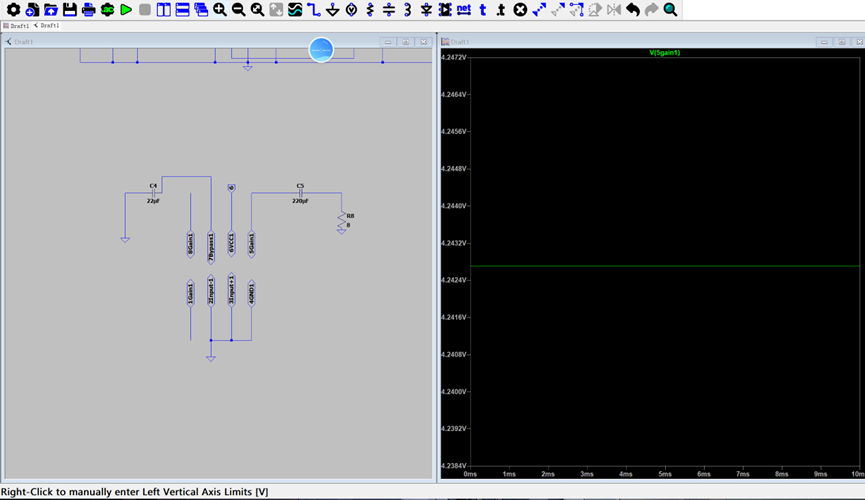The height and width of the screenshot is (500, 865).
Task: Select the Draw Wire tool
Action: pyautogui.click(x=314, y=9)
